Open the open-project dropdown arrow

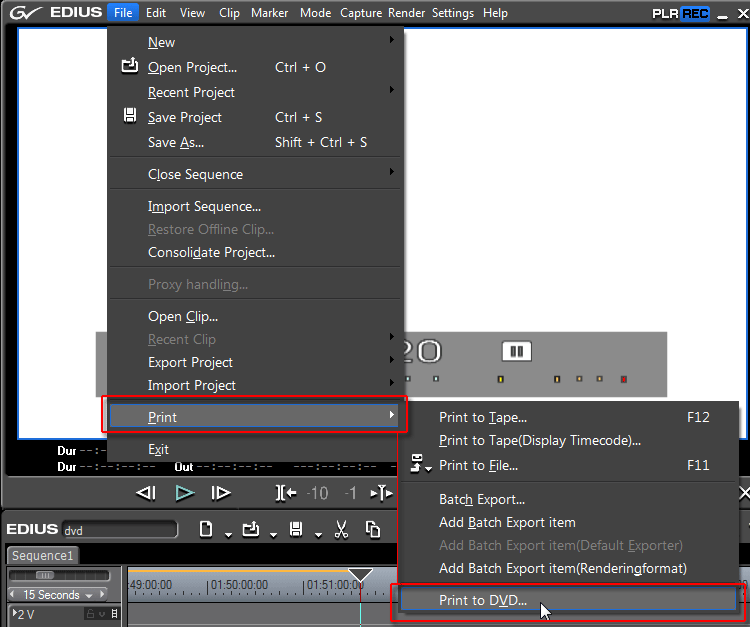pos(273,535)
